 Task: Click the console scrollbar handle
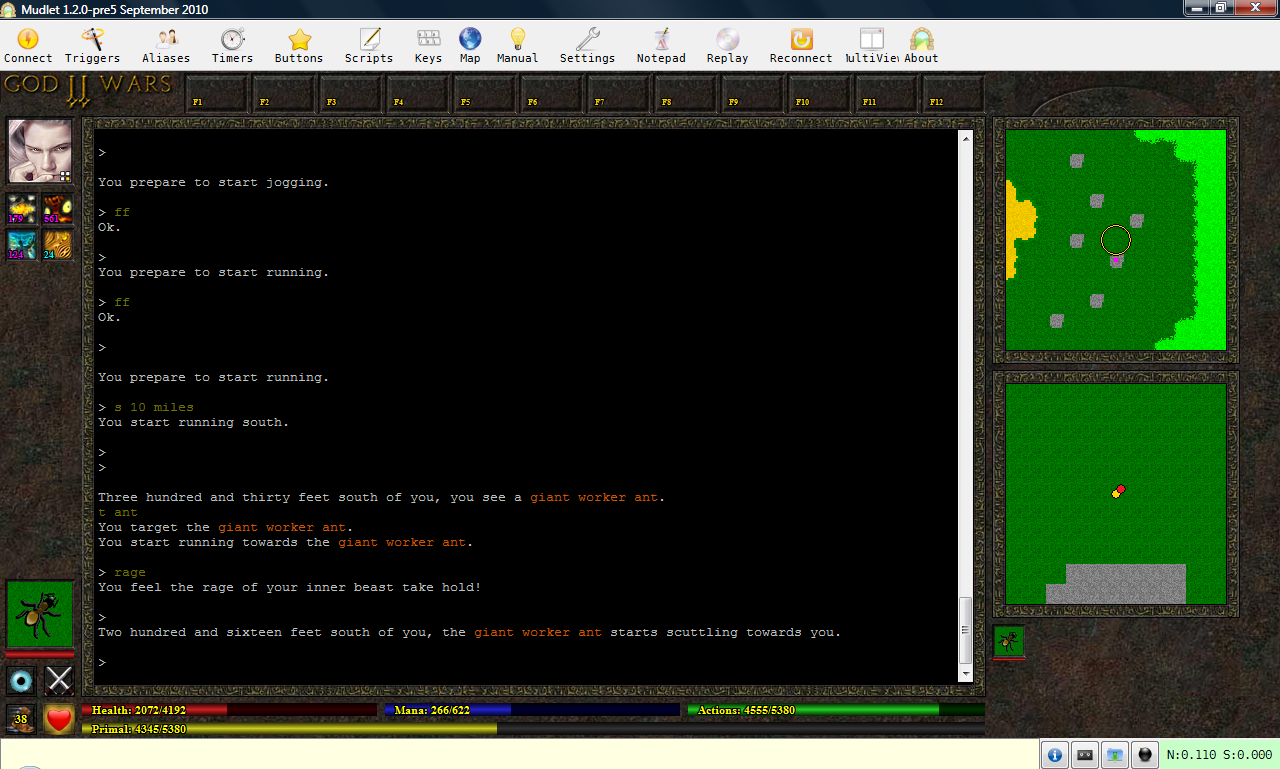pos(965,630)
